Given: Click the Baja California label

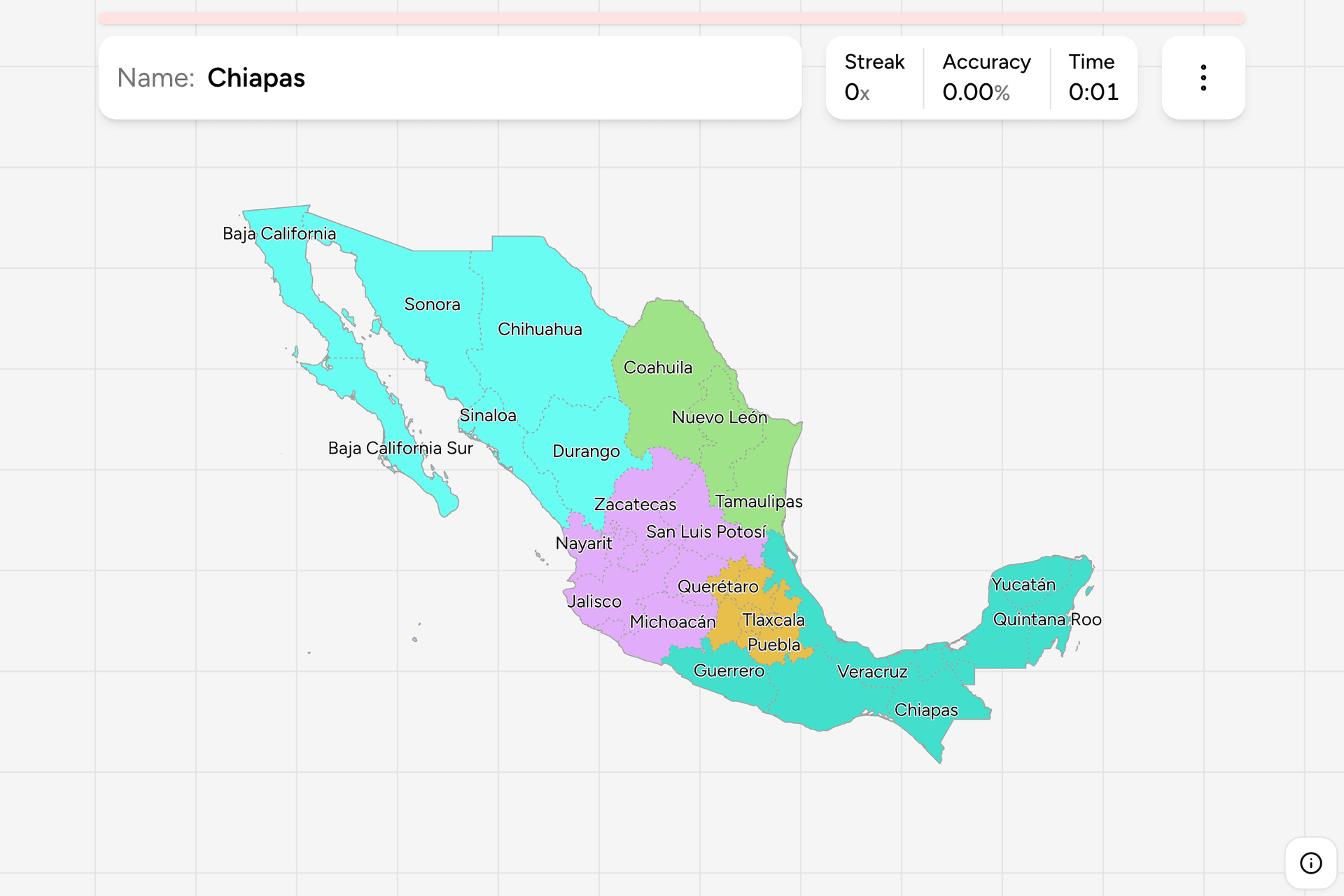Looking at the screenshot, I should coord(279,234).
